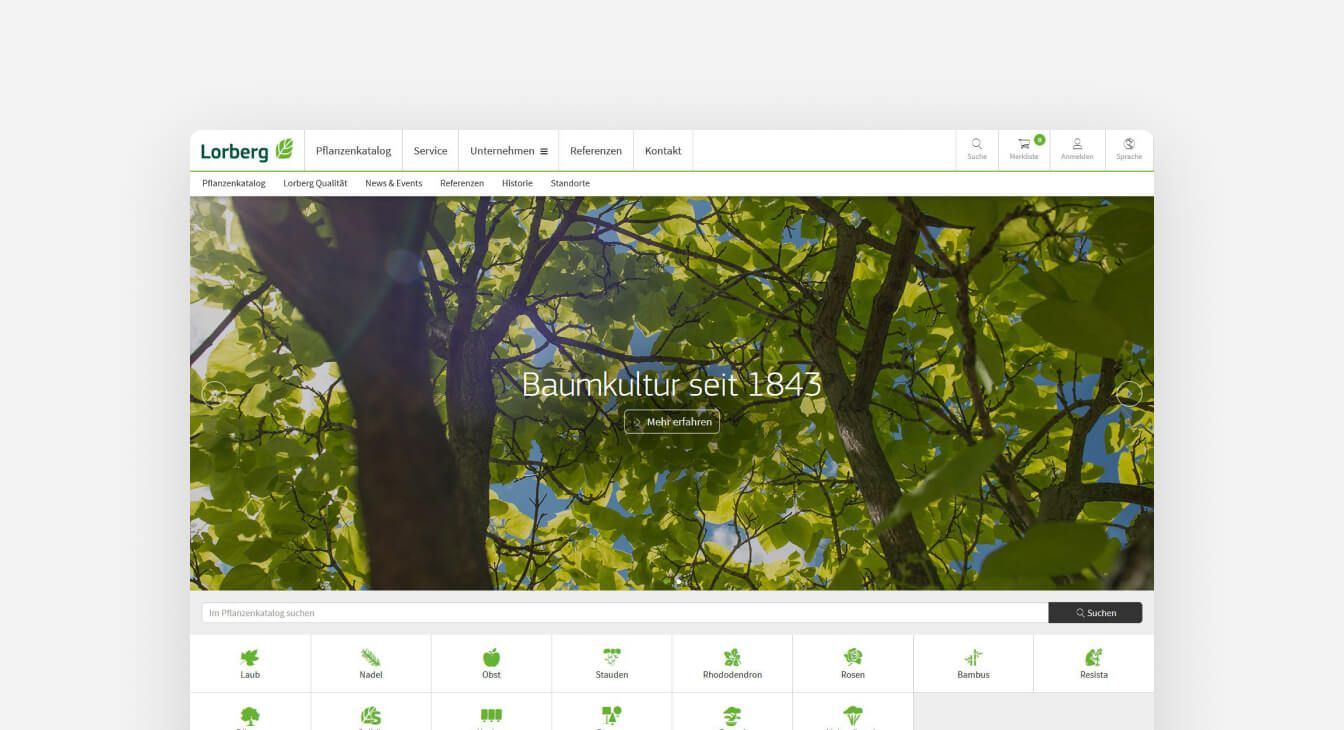
Task: Select the Nadel needle category icon
Action: (x=371, y=657)
